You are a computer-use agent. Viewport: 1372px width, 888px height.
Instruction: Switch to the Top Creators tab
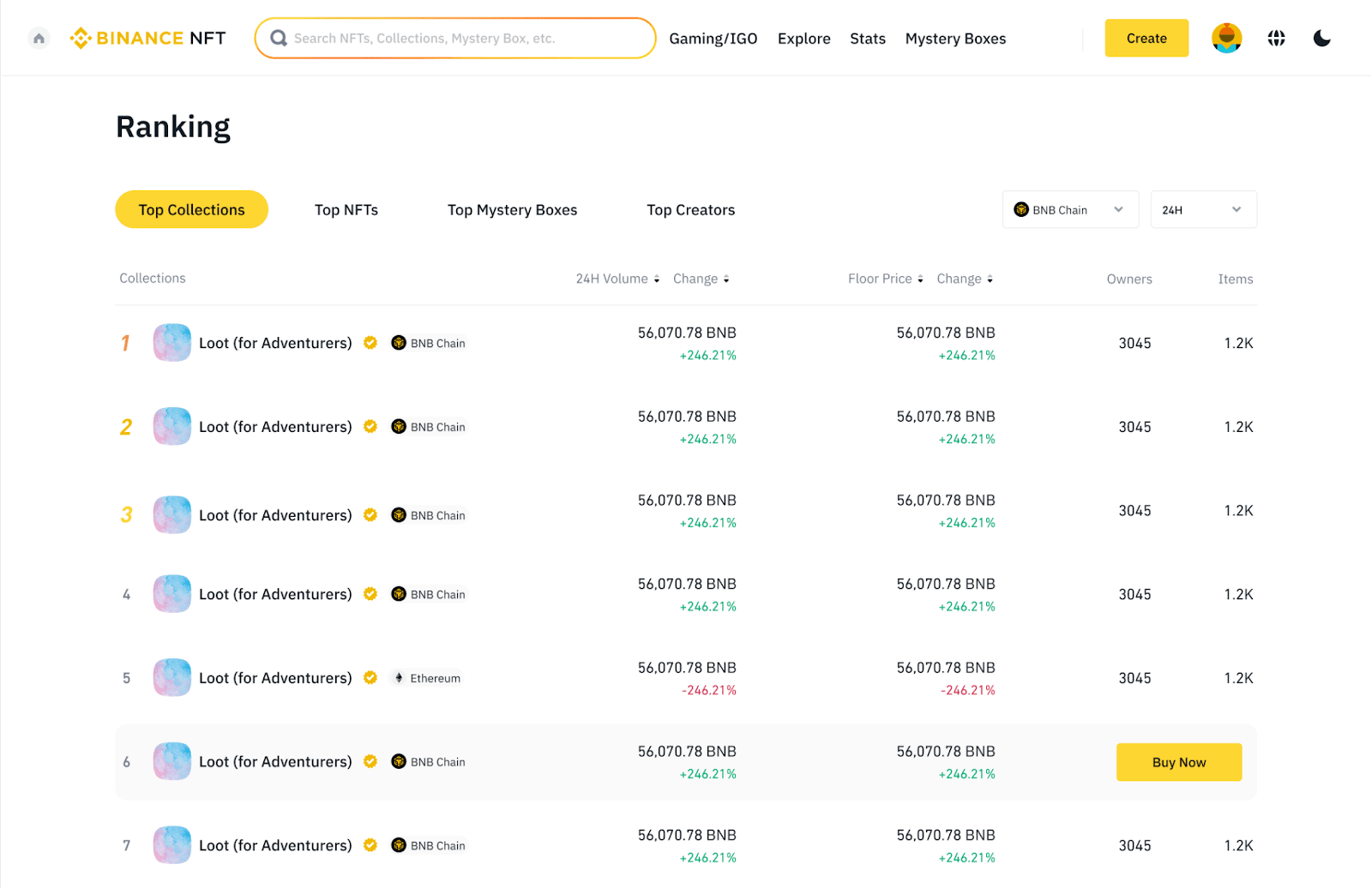click(x=691, y=210)
